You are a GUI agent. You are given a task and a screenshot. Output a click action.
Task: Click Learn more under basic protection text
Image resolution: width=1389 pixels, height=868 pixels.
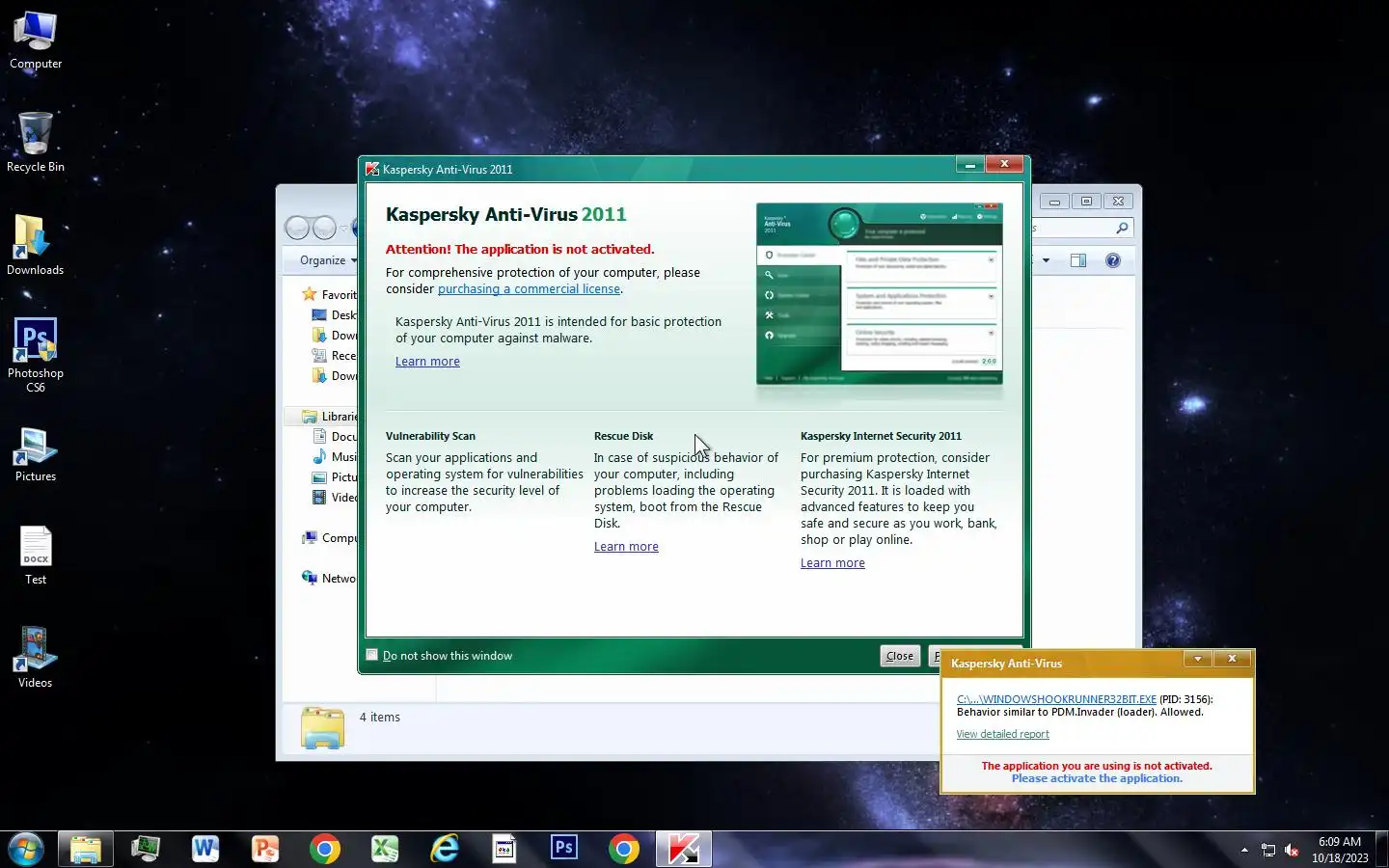pyautogui.click(x=427, y=362)
